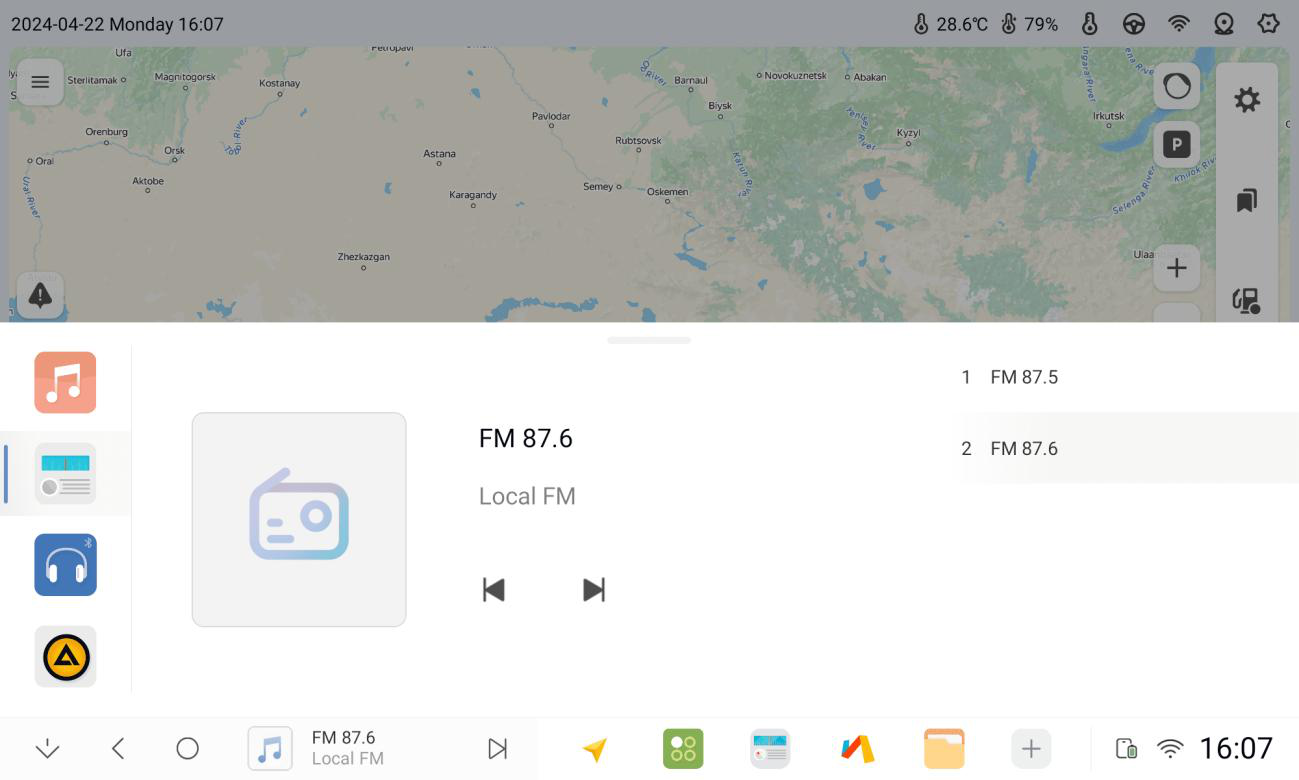Image resolution: width=1299 pixels, height=780 pixels.
Task: Tap next track in bottom bar
Action: (x=497, y=749)
